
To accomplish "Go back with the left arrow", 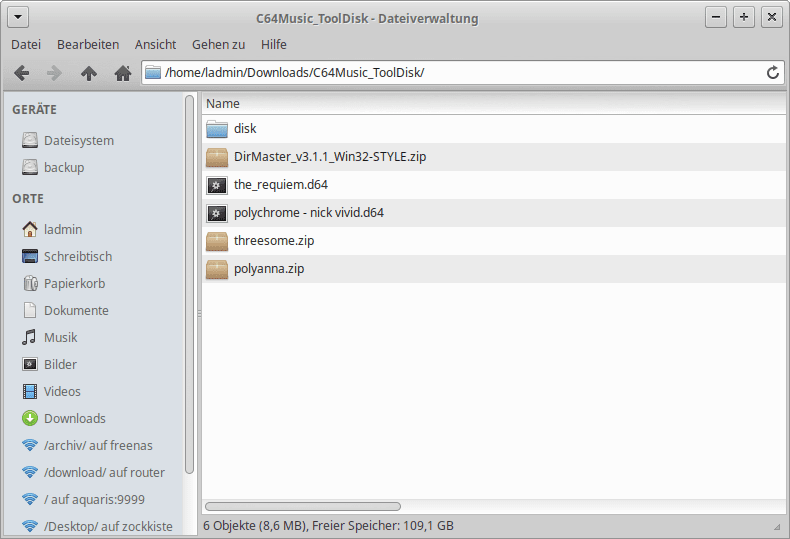I will (22, 74).
